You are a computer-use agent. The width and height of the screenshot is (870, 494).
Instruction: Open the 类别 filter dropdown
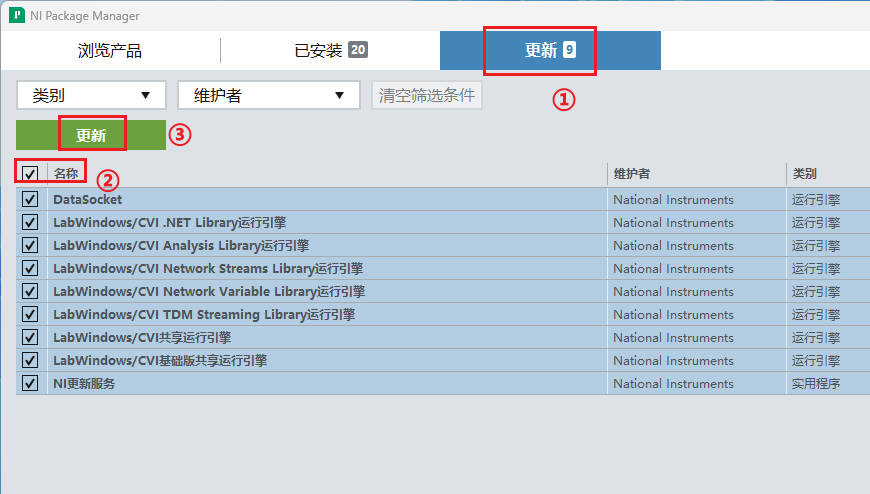point(92,95)
